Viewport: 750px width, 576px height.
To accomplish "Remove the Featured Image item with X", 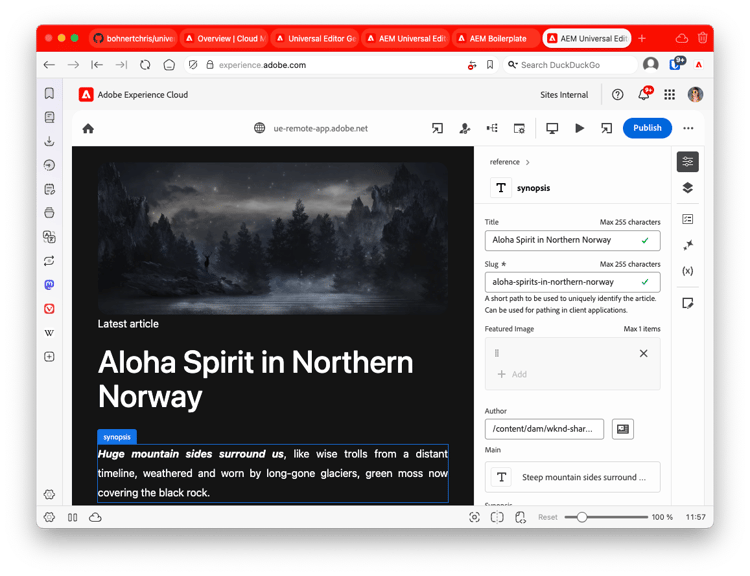I will tap(643, 353).
